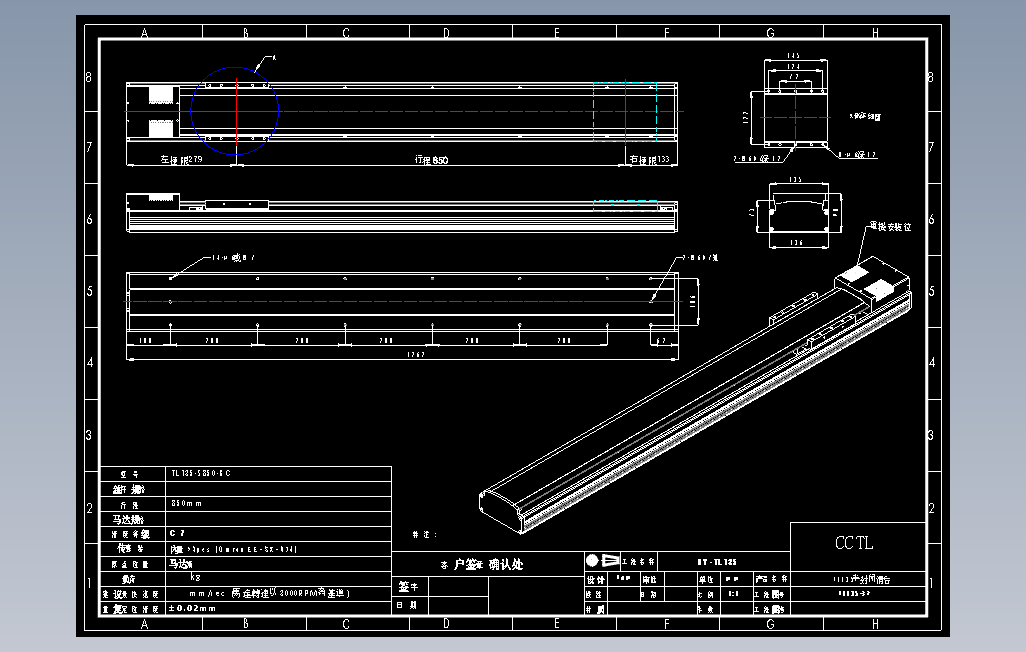
Task: Select the 1262 overall length dimension
Action: (416, 354)
